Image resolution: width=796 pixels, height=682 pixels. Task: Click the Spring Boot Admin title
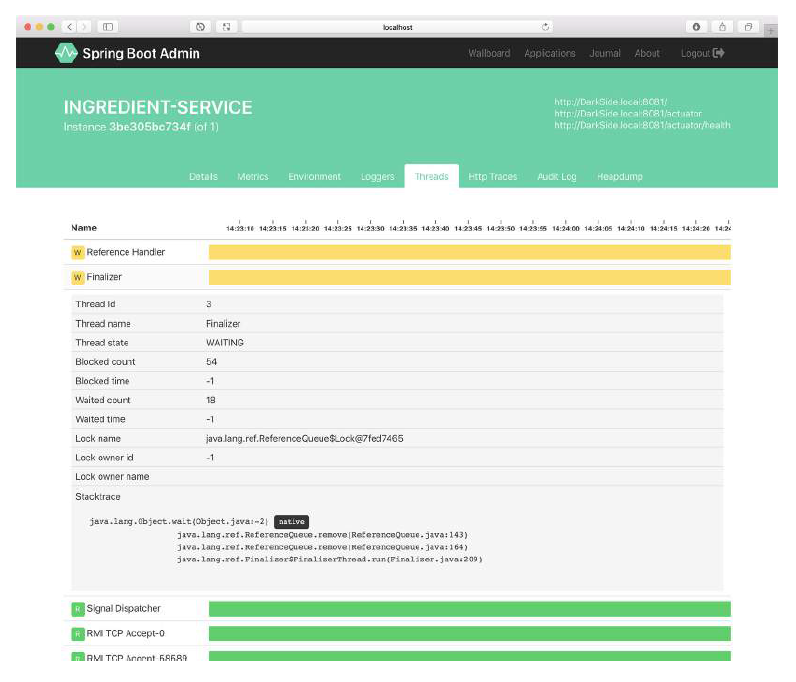141,53
